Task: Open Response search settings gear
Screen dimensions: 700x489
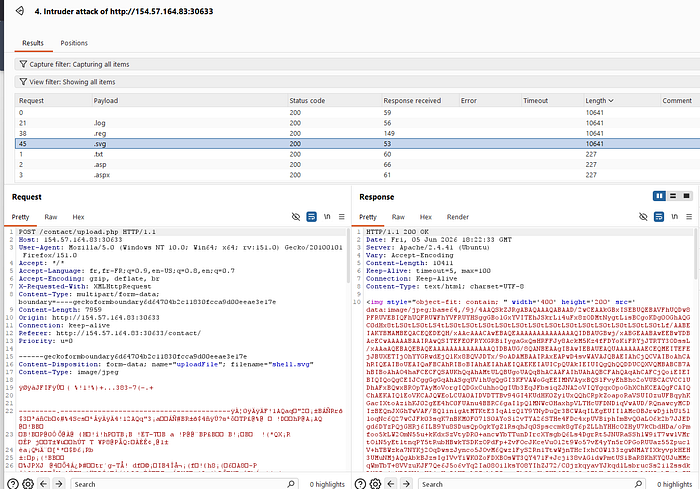Action: point(375,484)
